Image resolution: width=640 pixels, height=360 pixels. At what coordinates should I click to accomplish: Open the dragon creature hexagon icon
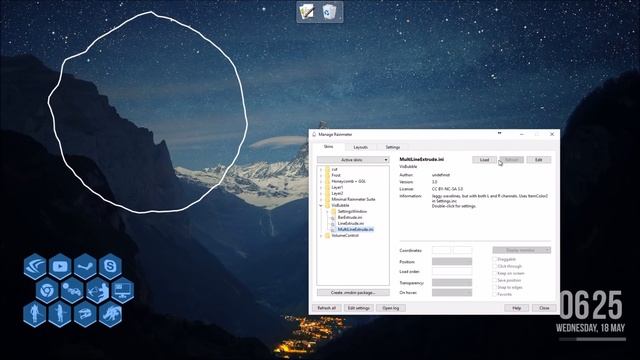click(110, 314)
